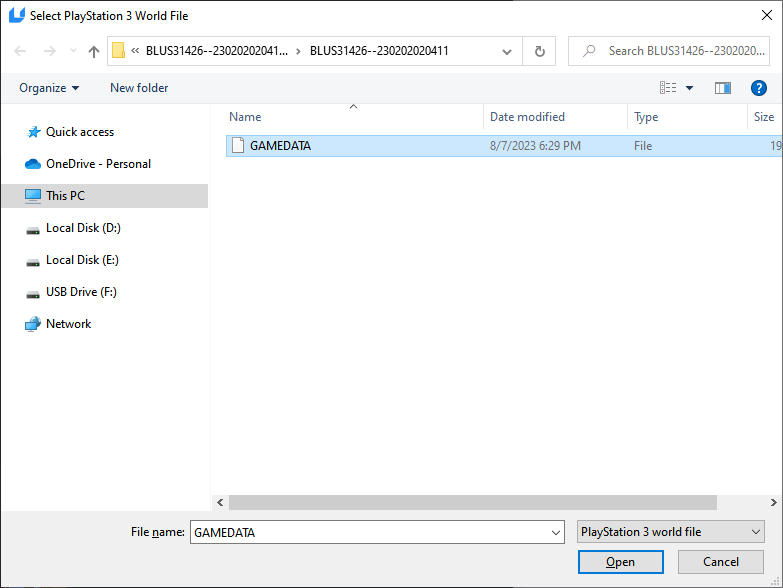Close the Select PlayStation 3 World File dialog

[767, 15]
